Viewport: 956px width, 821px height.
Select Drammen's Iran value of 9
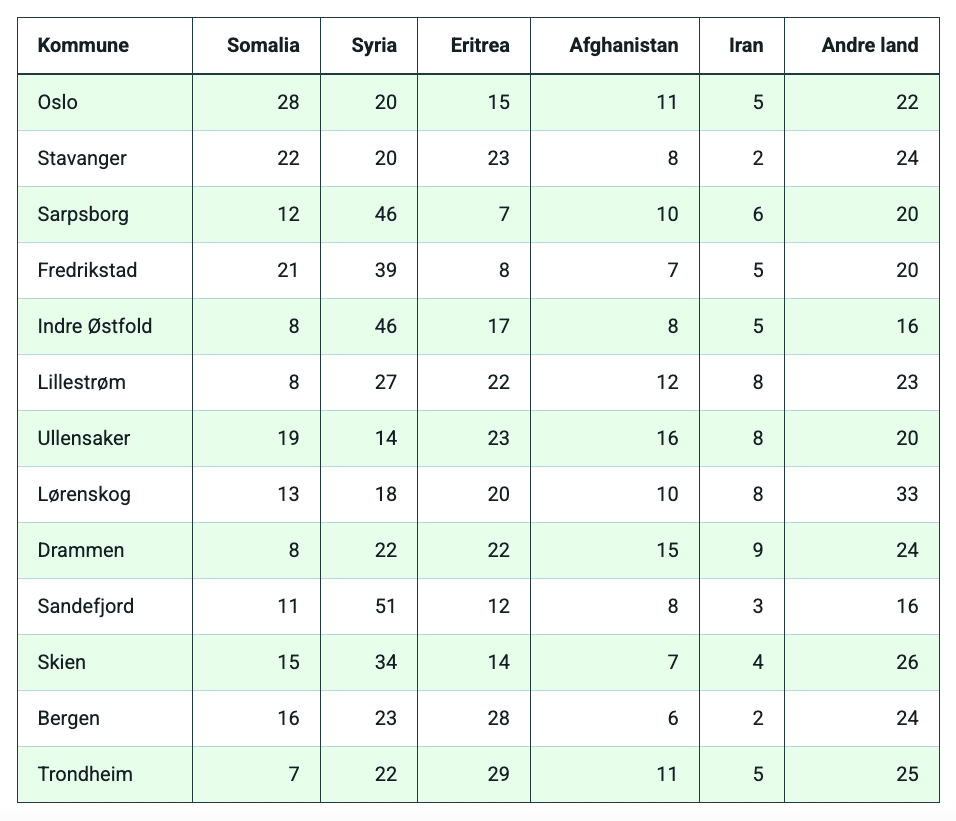757,550
